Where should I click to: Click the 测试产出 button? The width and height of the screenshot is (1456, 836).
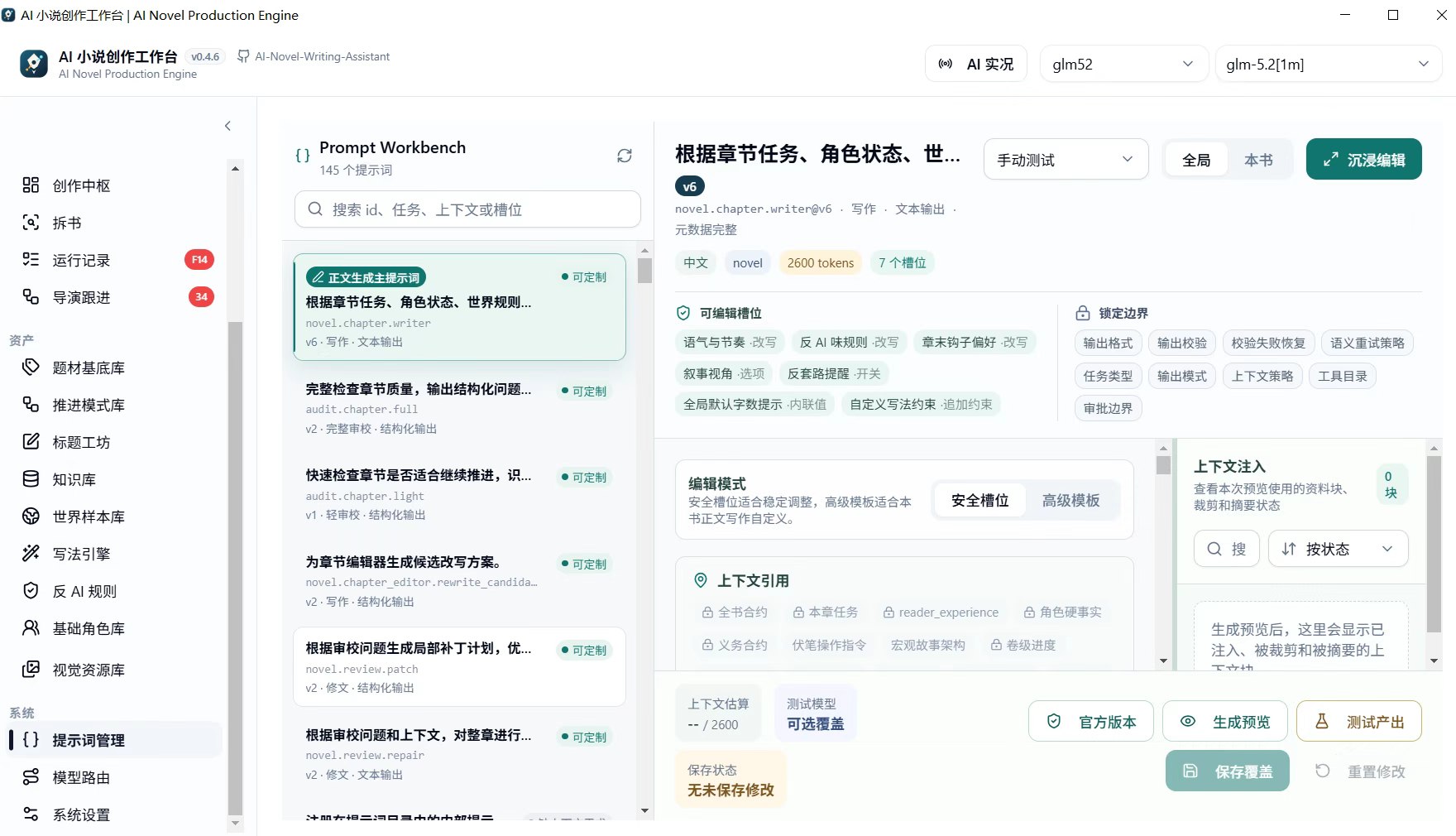pos(1359,722)
